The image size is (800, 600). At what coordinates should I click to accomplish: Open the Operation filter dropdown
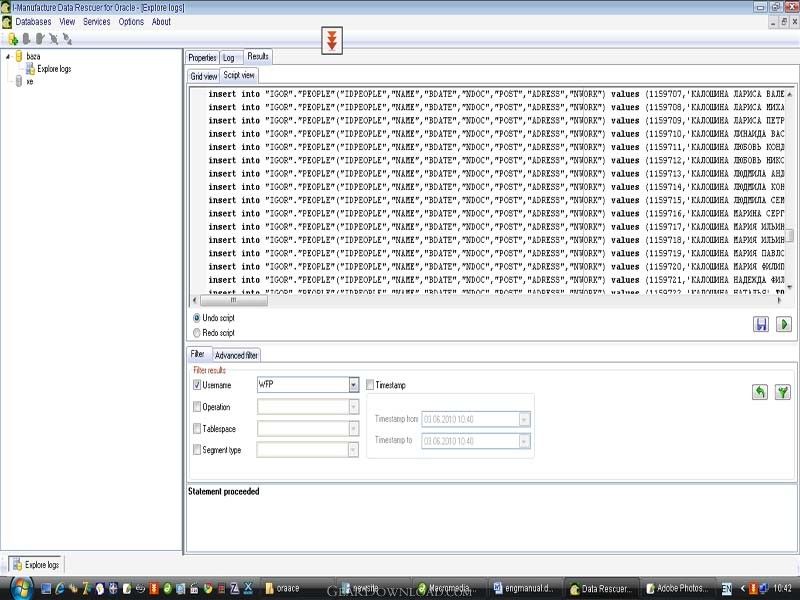[x=354, y=407]
